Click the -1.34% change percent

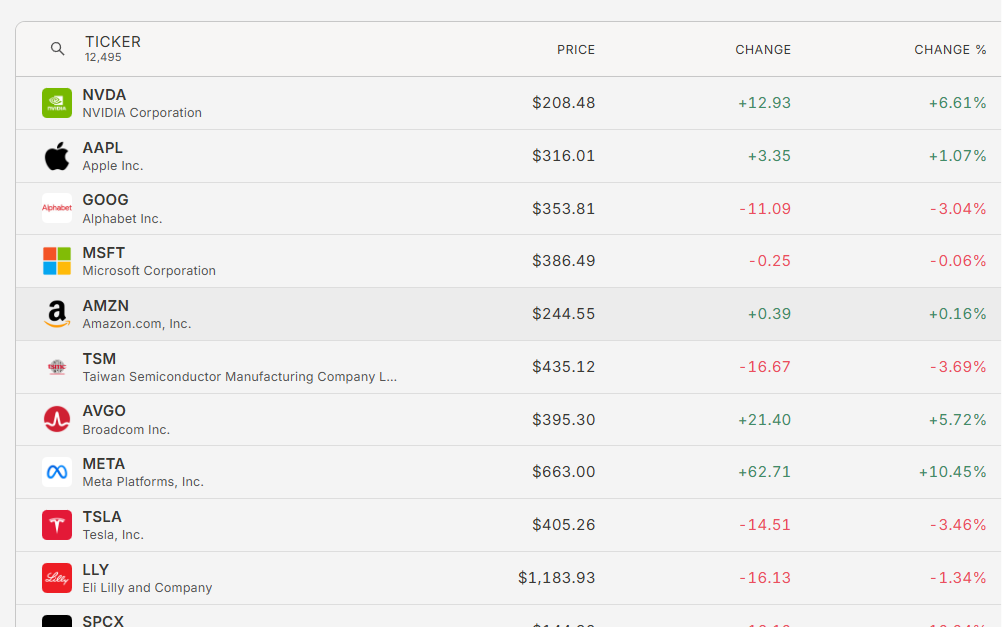[958, 578]
